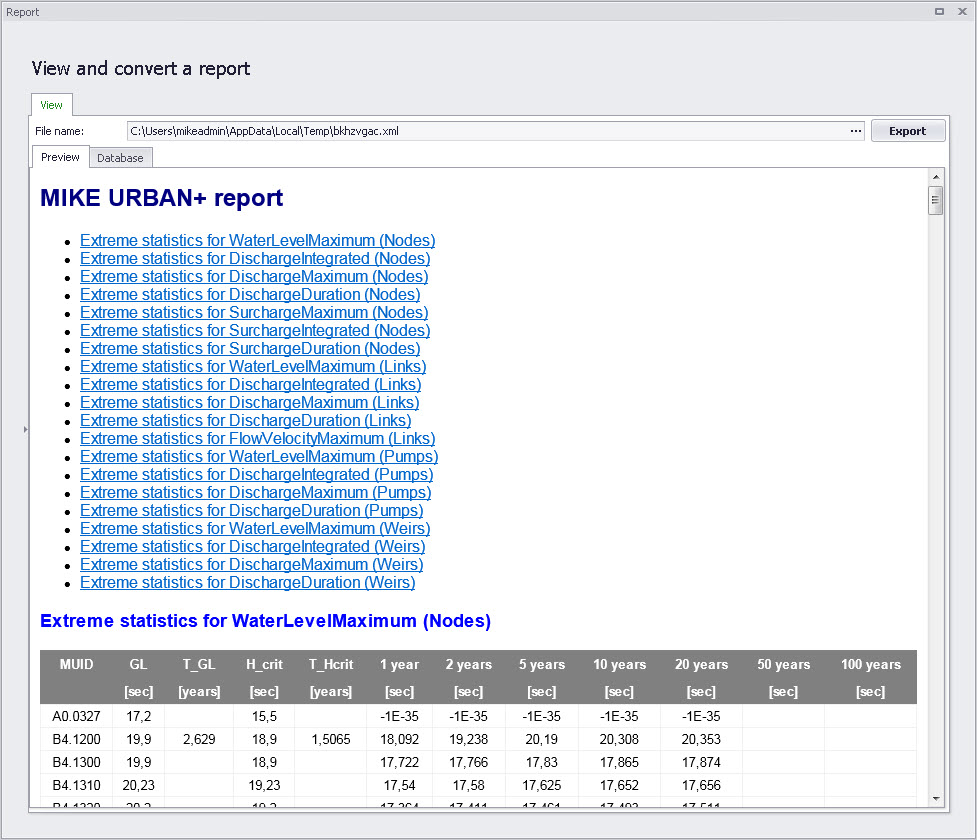Open link WaterLevelMaximum (Weirs)

[255, 529]
